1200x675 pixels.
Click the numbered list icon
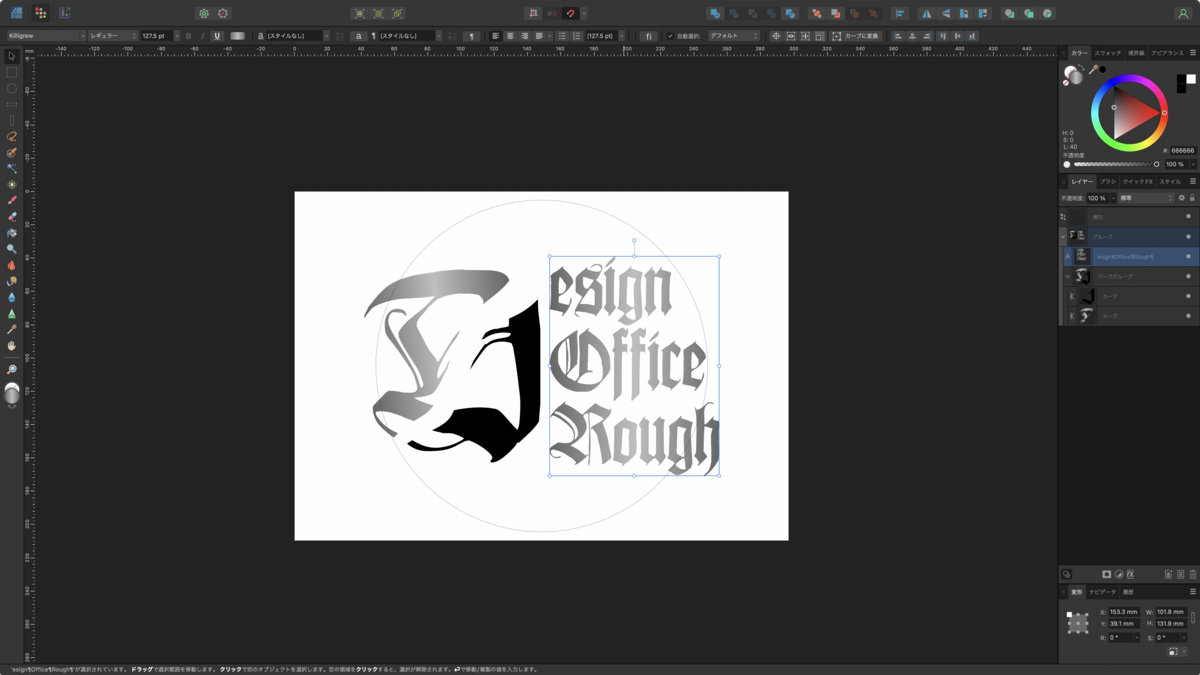(577, 36)
